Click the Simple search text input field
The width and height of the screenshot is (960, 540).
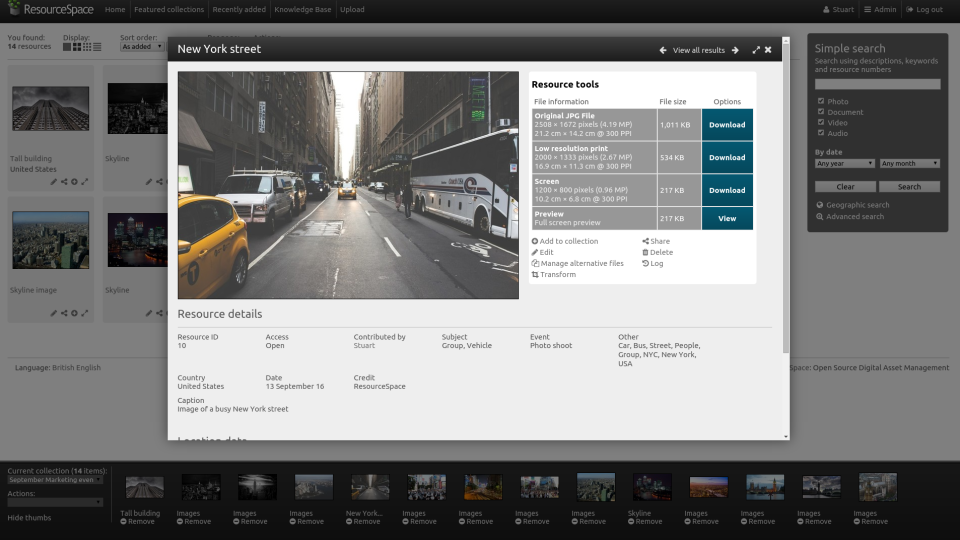tap(877, 85)
